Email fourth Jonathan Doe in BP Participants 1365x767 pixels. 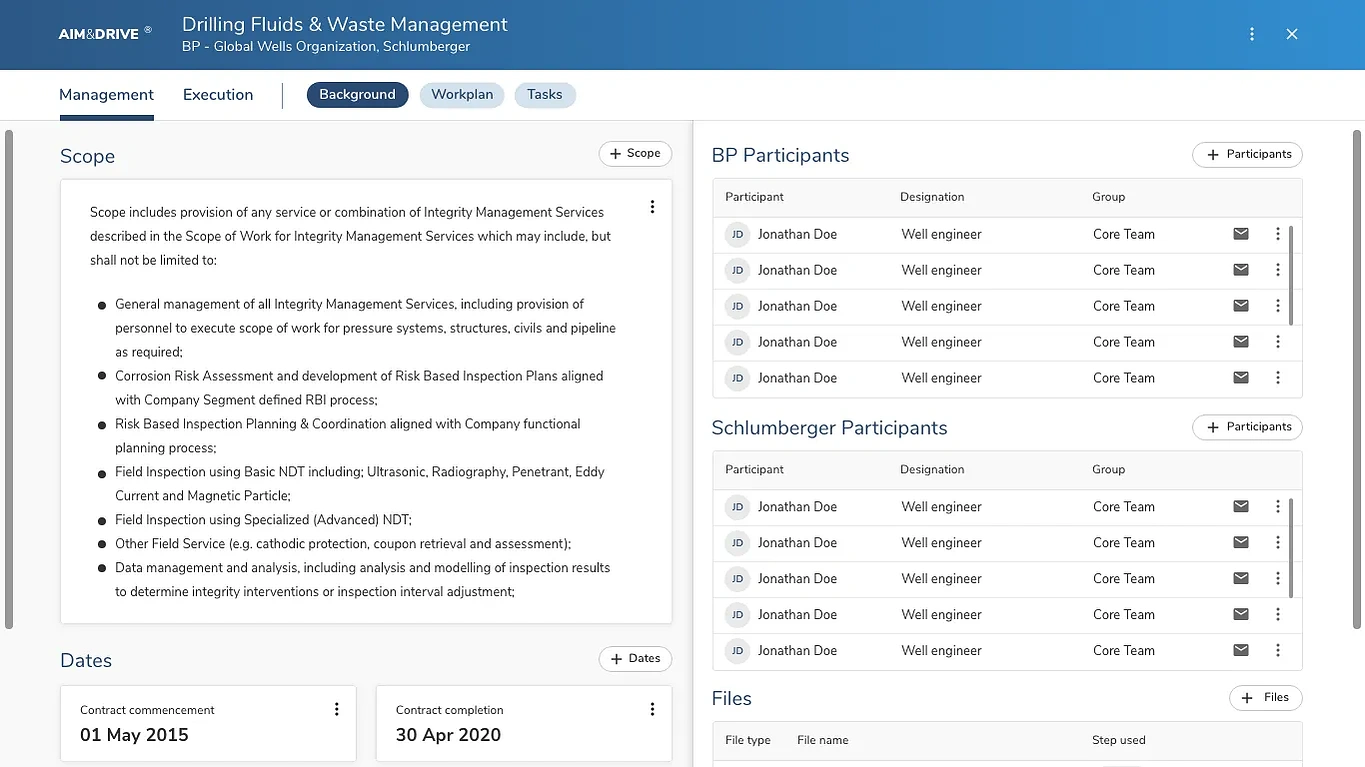pyautogui.click(x=1241, y=342)
